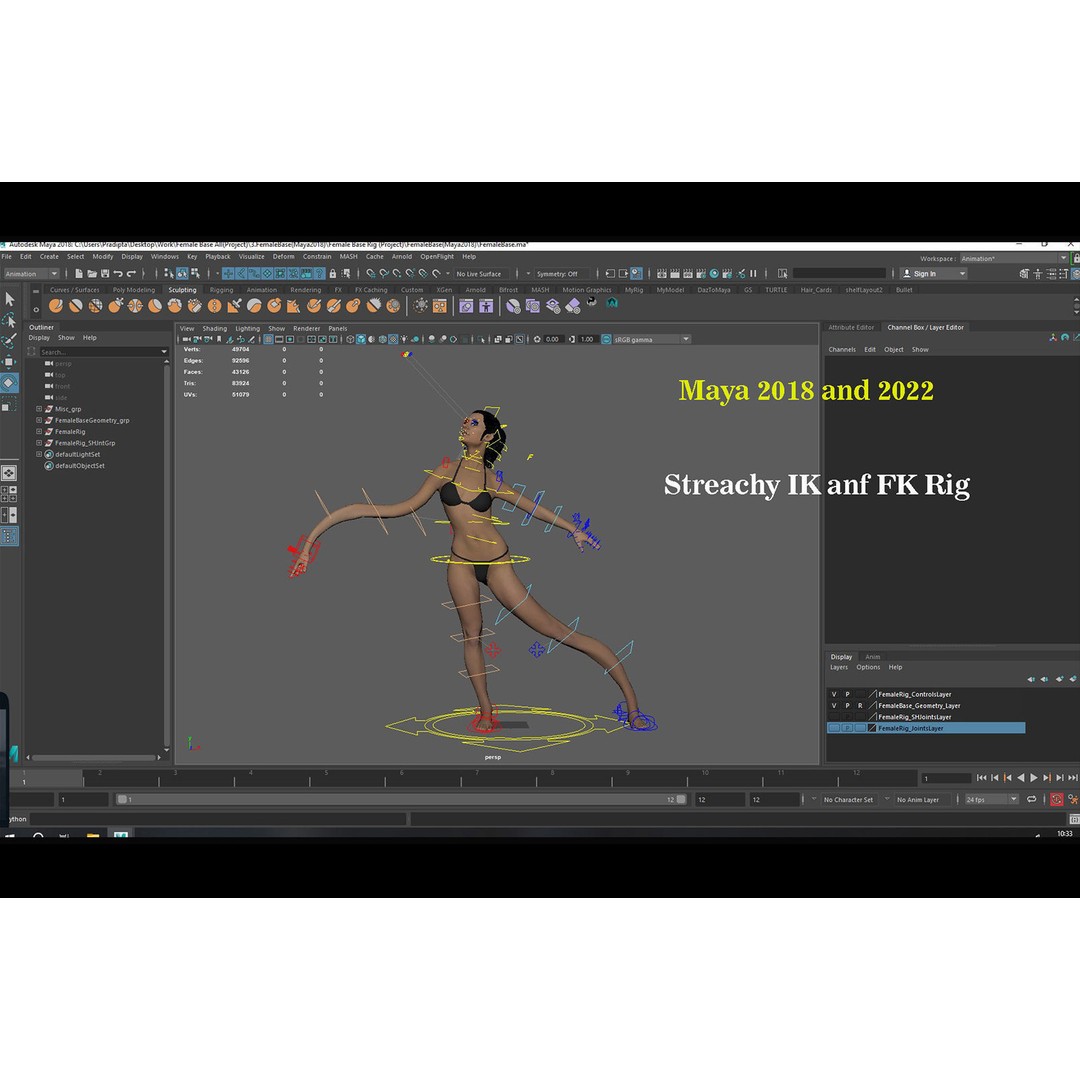Click frame 6 on the time slider
1080x1080 pixels.
coord(402,778)
